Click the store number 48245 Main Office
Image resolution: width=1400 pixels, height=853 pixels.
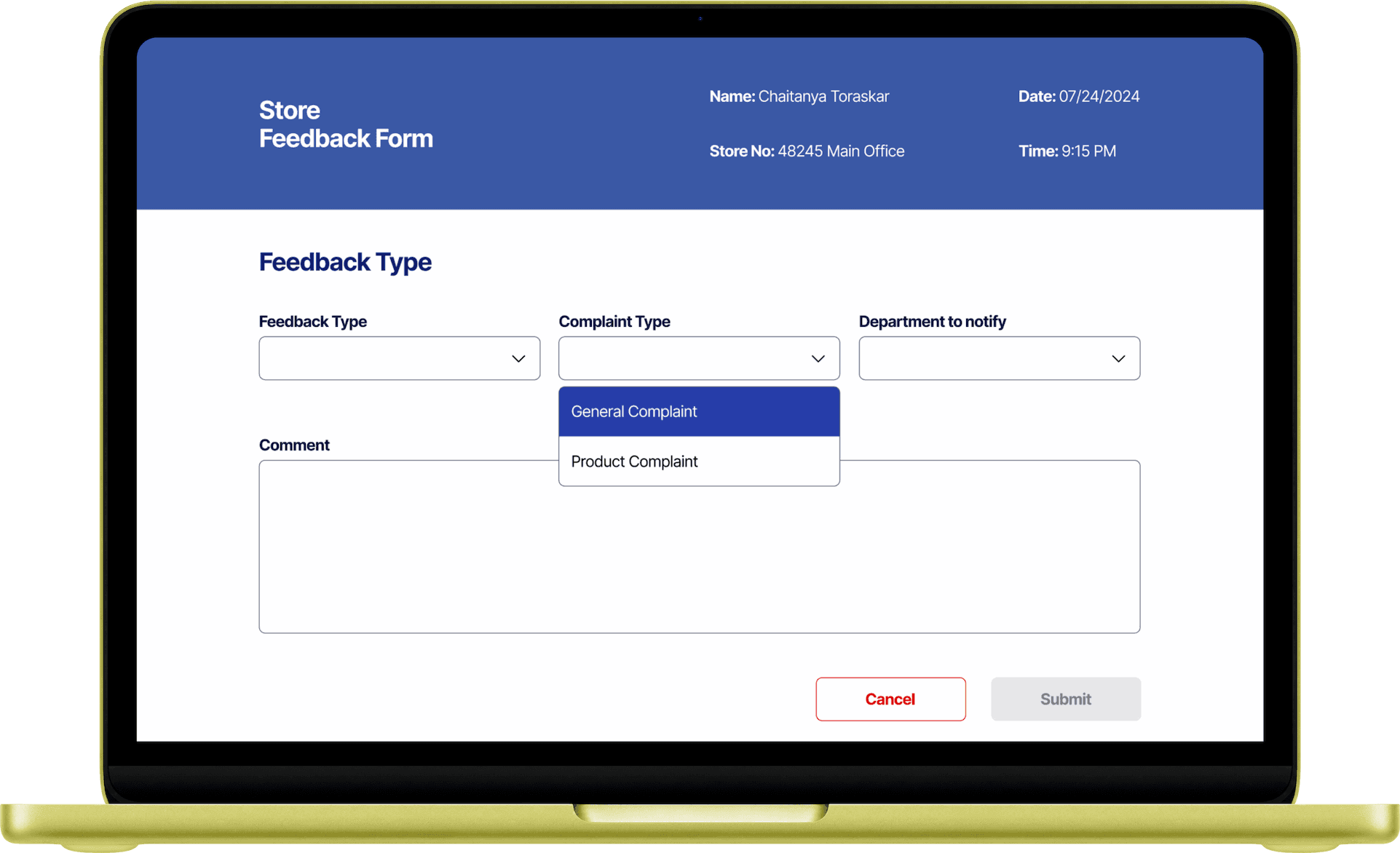(x=841, y=151)
